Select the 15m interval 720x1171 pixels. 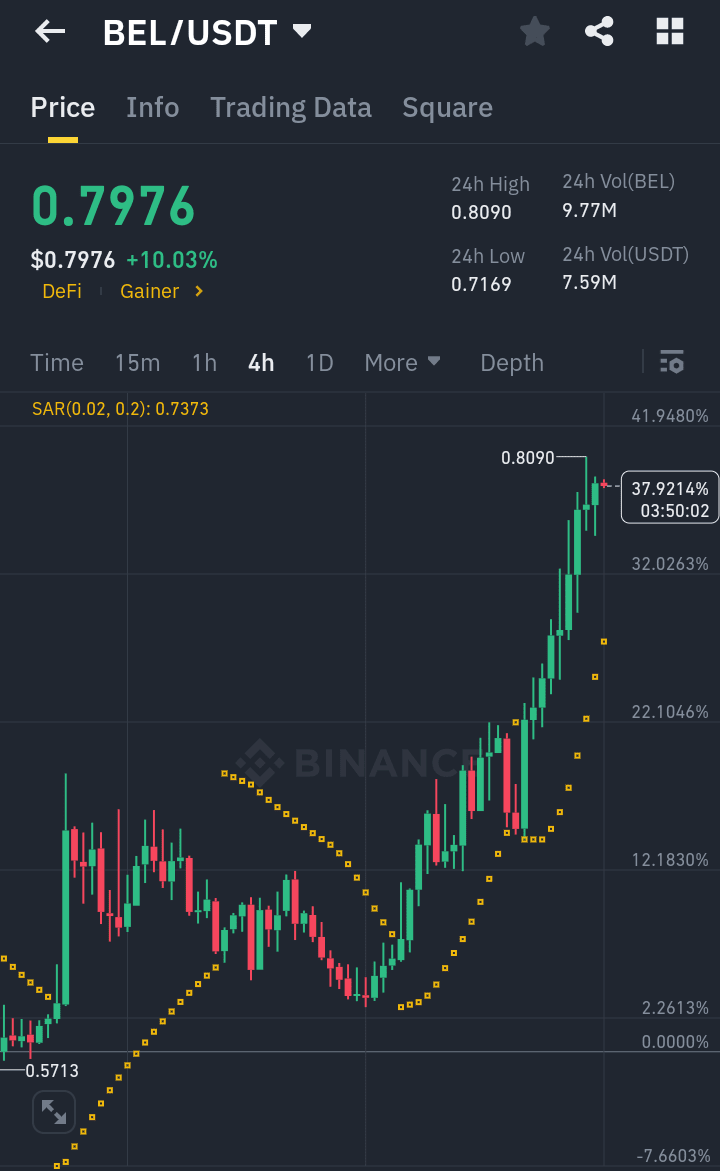point(137,363)
